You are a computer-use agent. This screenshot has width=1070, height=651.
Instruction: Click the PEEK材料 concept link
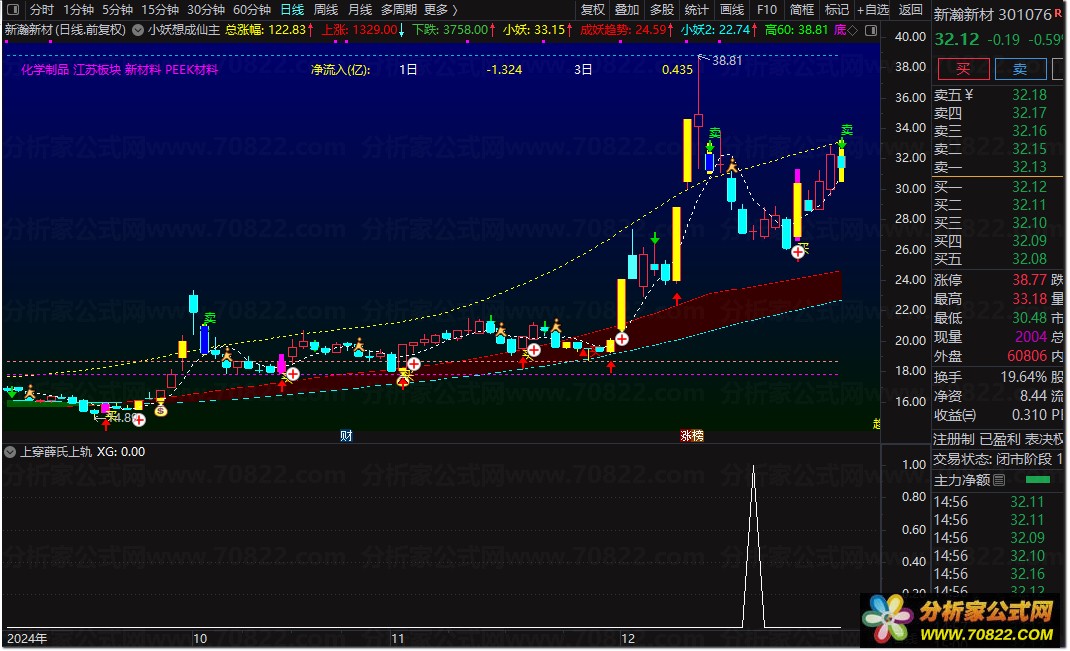click(192, 70)
